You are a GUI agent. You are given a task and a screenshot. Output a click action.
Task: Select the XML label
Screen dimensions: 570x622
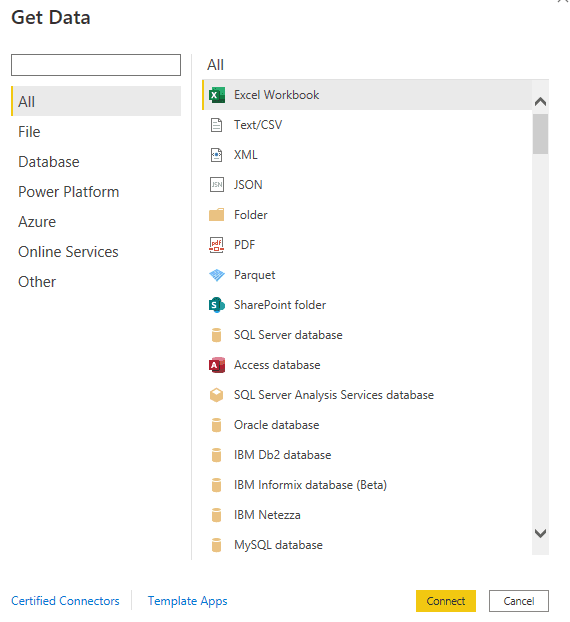point(246,155)
